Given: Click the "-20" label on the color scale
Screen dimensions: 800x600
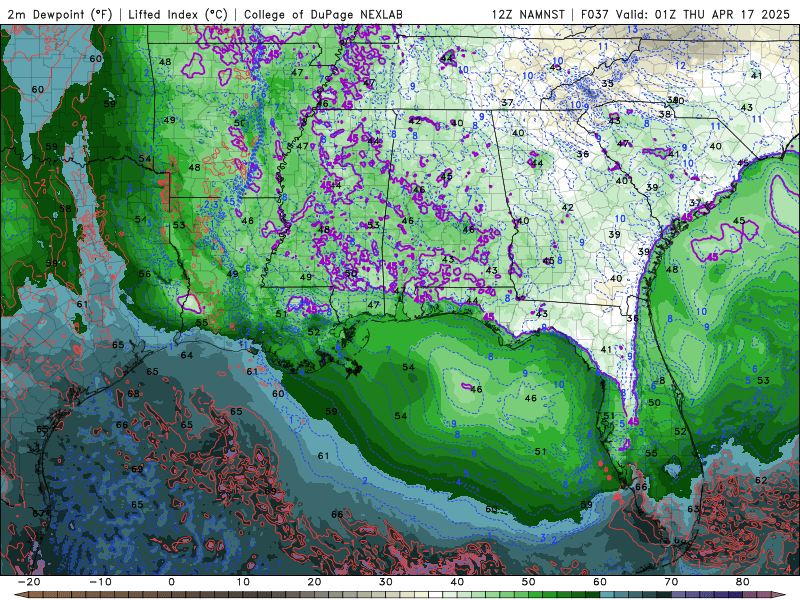Looking at the screenshot, I should (x=29, y=582).
